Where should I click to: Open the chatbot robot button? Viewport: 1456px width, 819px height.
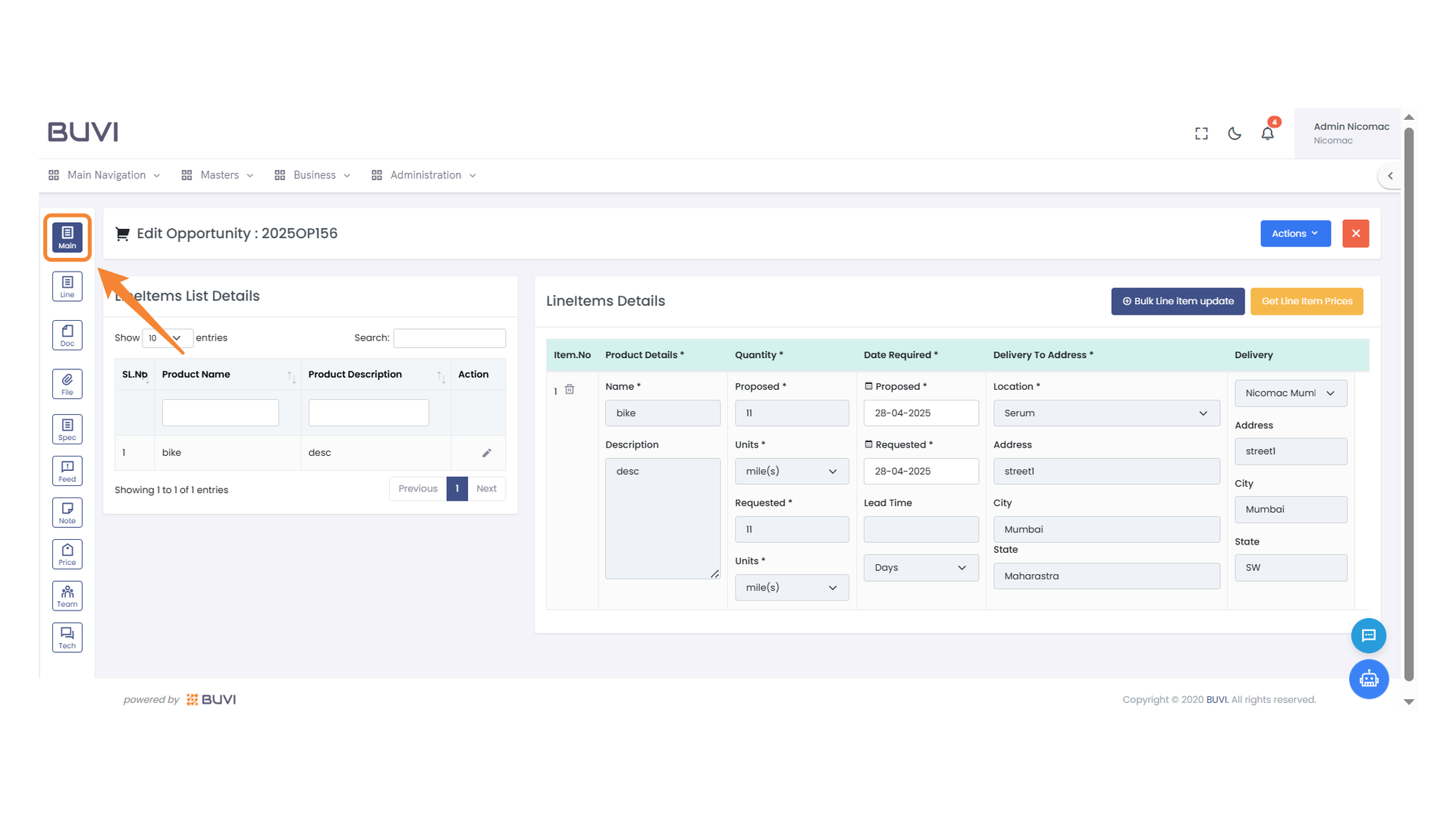[x=1368, y=679]
